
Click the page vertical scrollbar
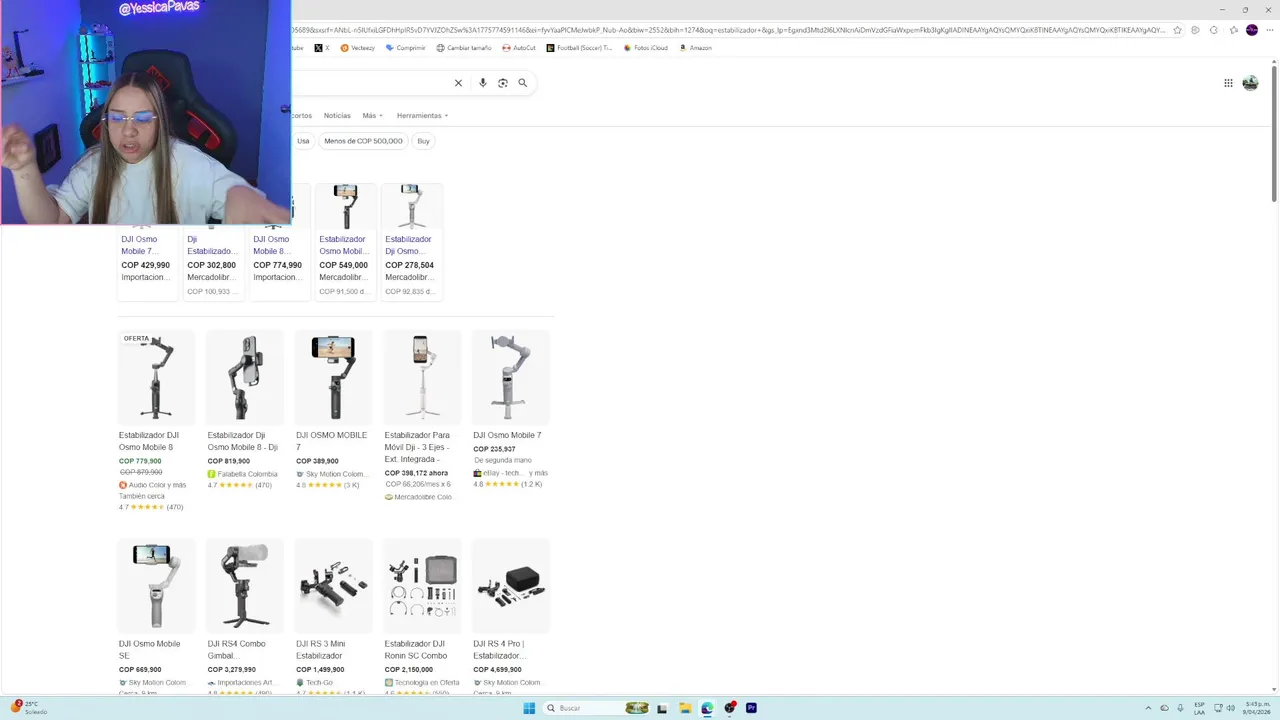coord(1274,133)
